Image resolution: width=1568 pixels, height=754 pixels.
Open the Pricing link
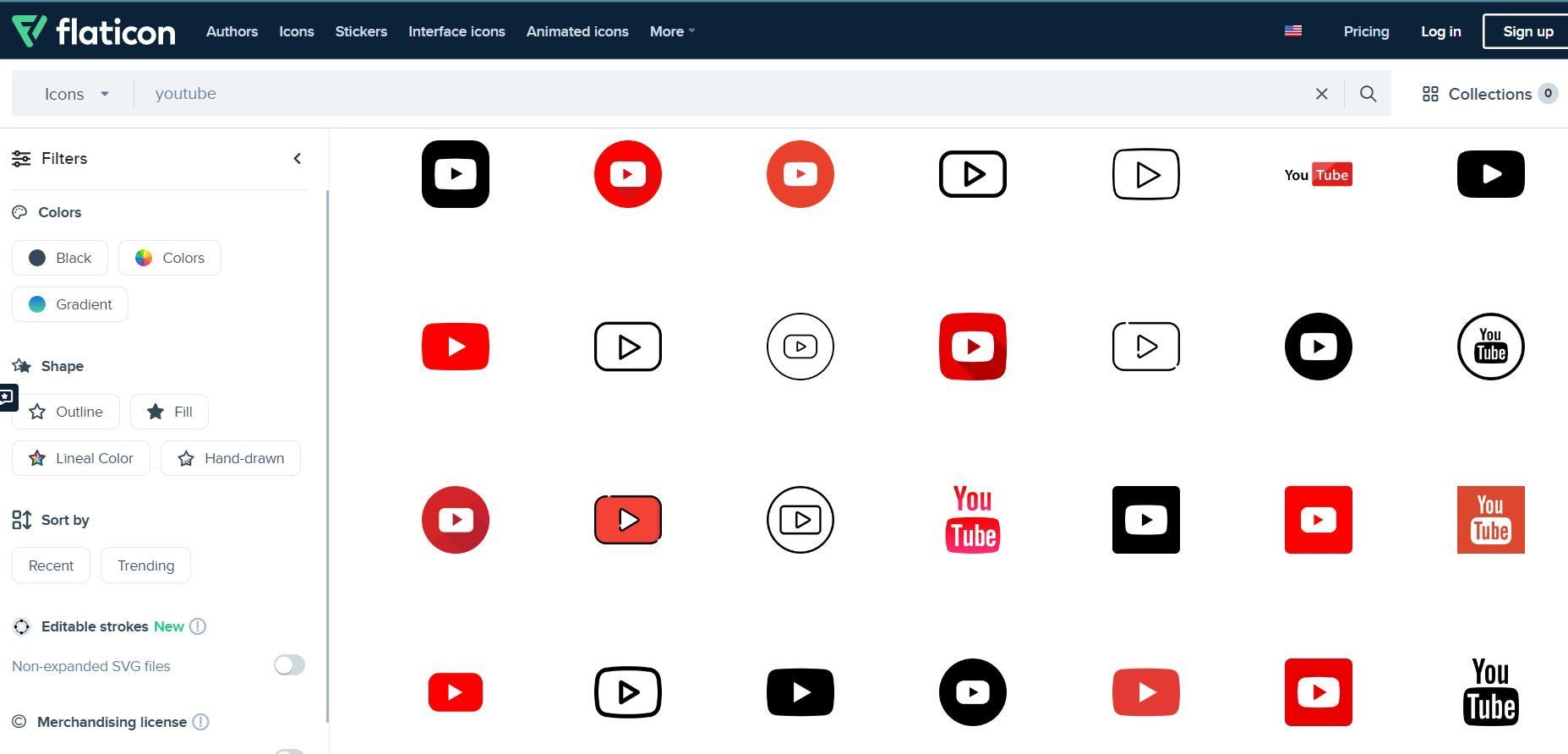pyautogui.click(x=1366, y=31)
